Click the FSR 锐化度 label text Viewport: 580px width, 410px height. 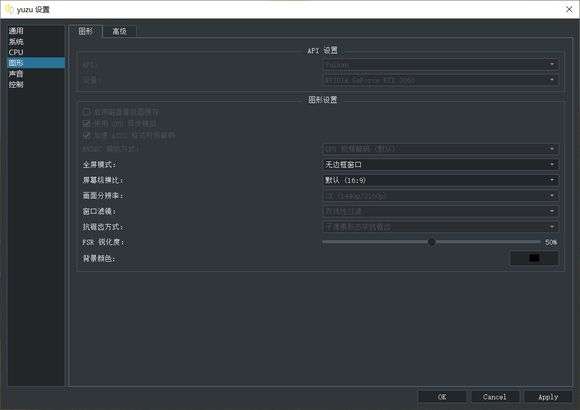click(x=103, y=242)
